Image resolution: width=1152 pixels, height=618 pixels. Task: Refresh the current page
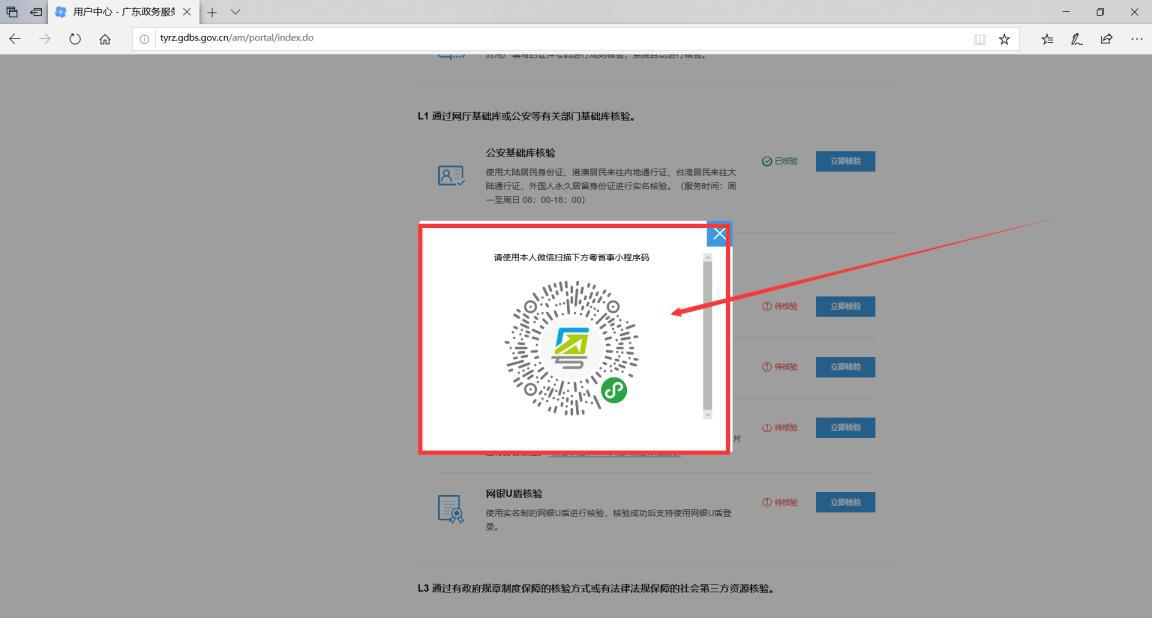point(75,39)
